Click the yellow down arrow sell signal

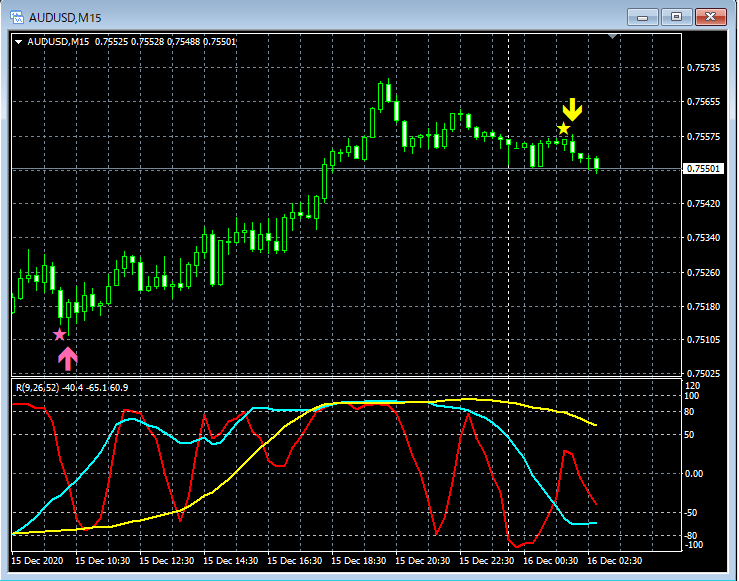[x=572, y=108]
